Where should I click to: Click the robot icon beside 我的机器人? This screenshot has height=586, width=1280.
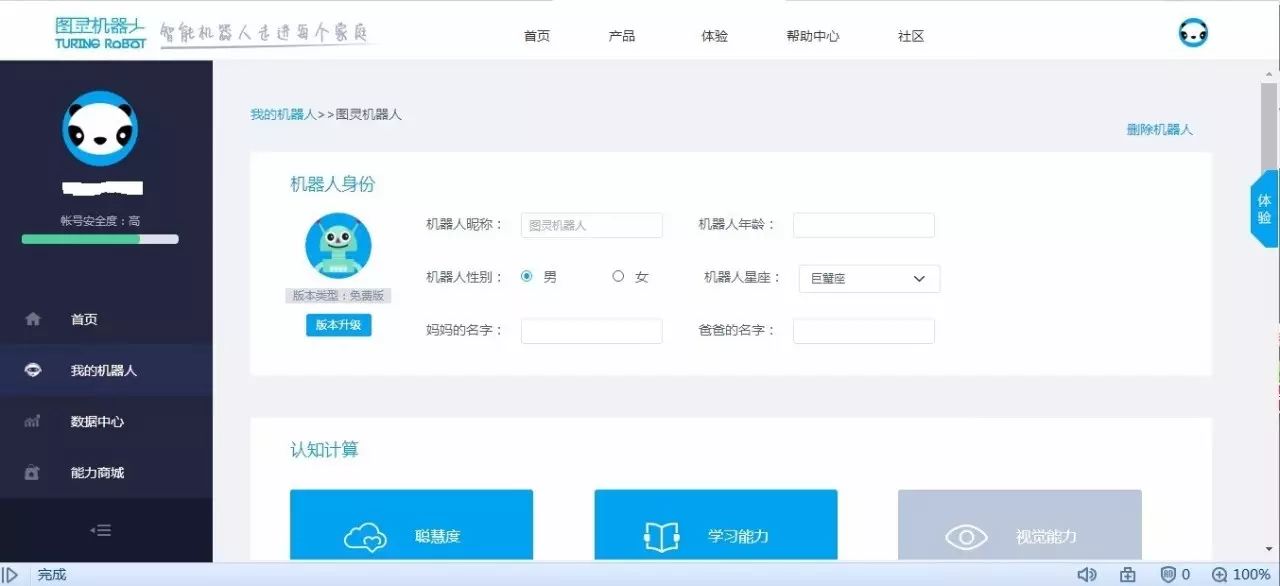click(33, 370)
